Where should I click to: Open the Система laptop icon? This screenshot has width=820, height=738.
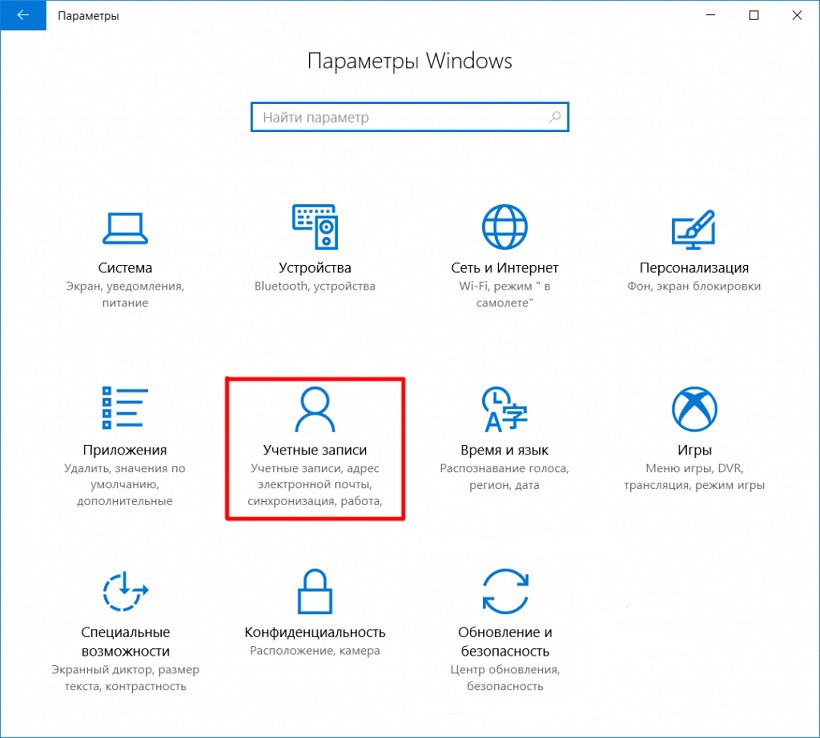[125, 228]
